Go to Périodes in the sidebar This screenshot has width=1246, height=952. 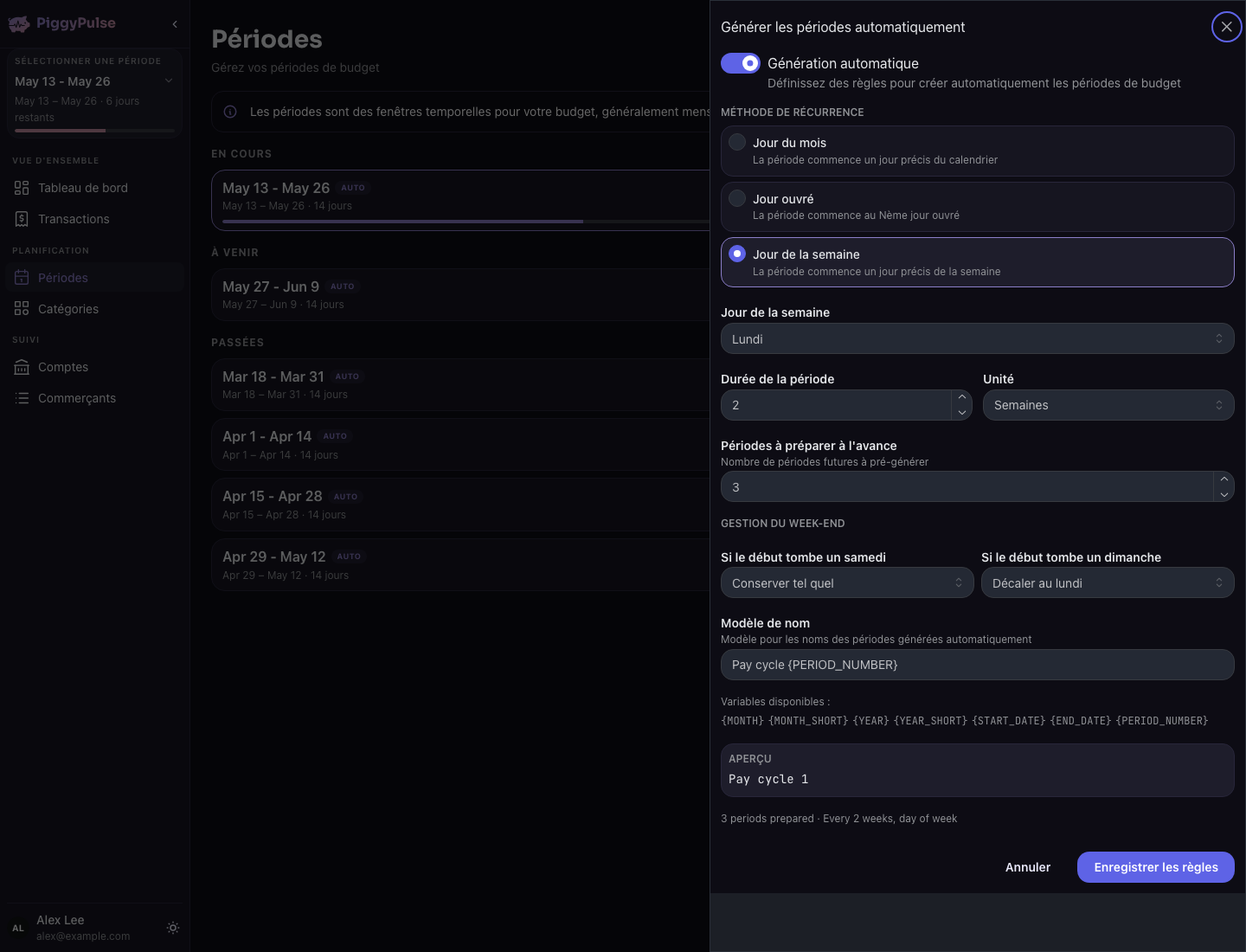[94, 278]
